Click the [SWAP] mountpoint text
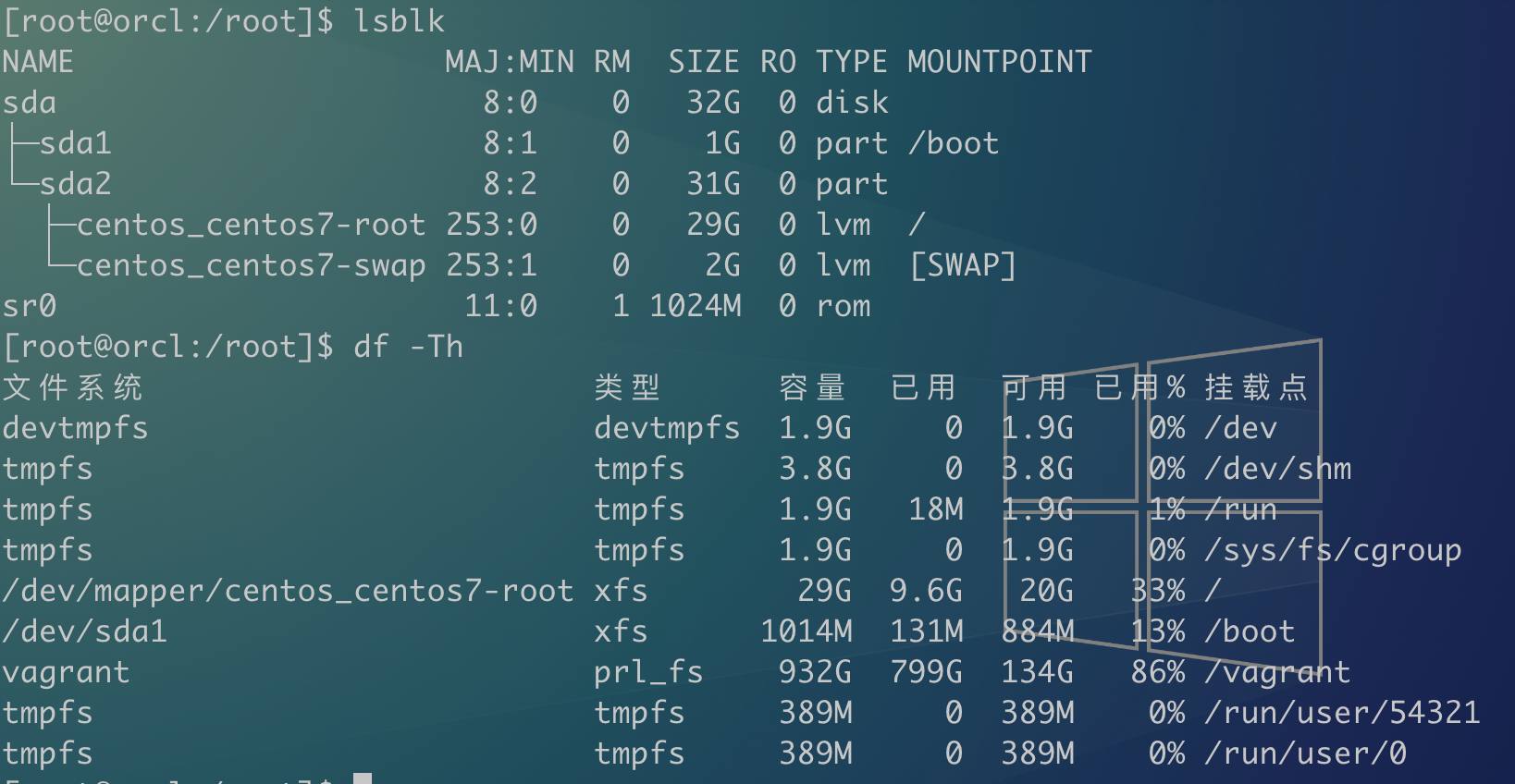The width and height of the screenshot is (1515, 784). click(x=963, y=265)
